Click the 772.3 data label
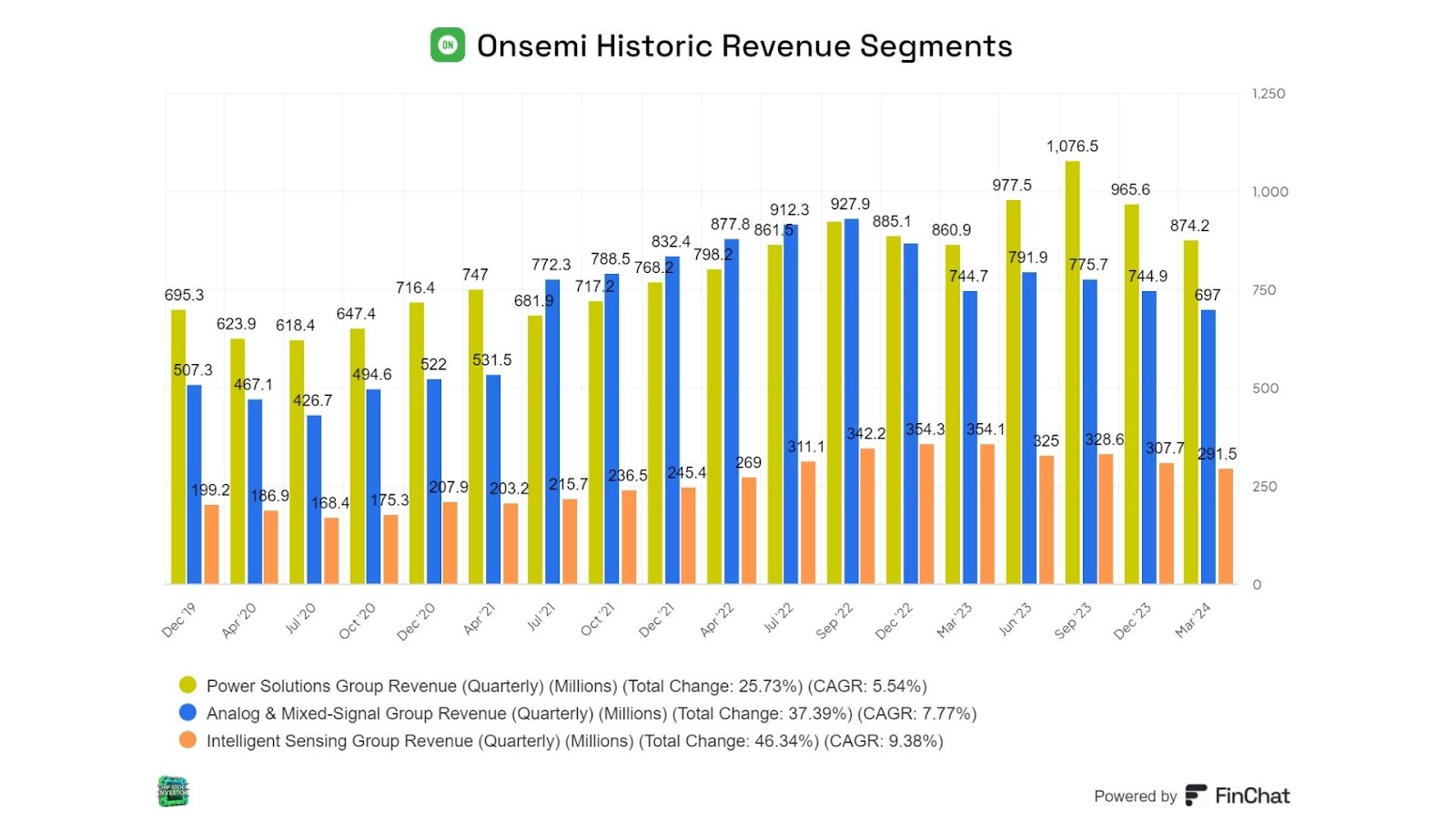Viewport: 1456px width, 819px height. pos(551,265)
